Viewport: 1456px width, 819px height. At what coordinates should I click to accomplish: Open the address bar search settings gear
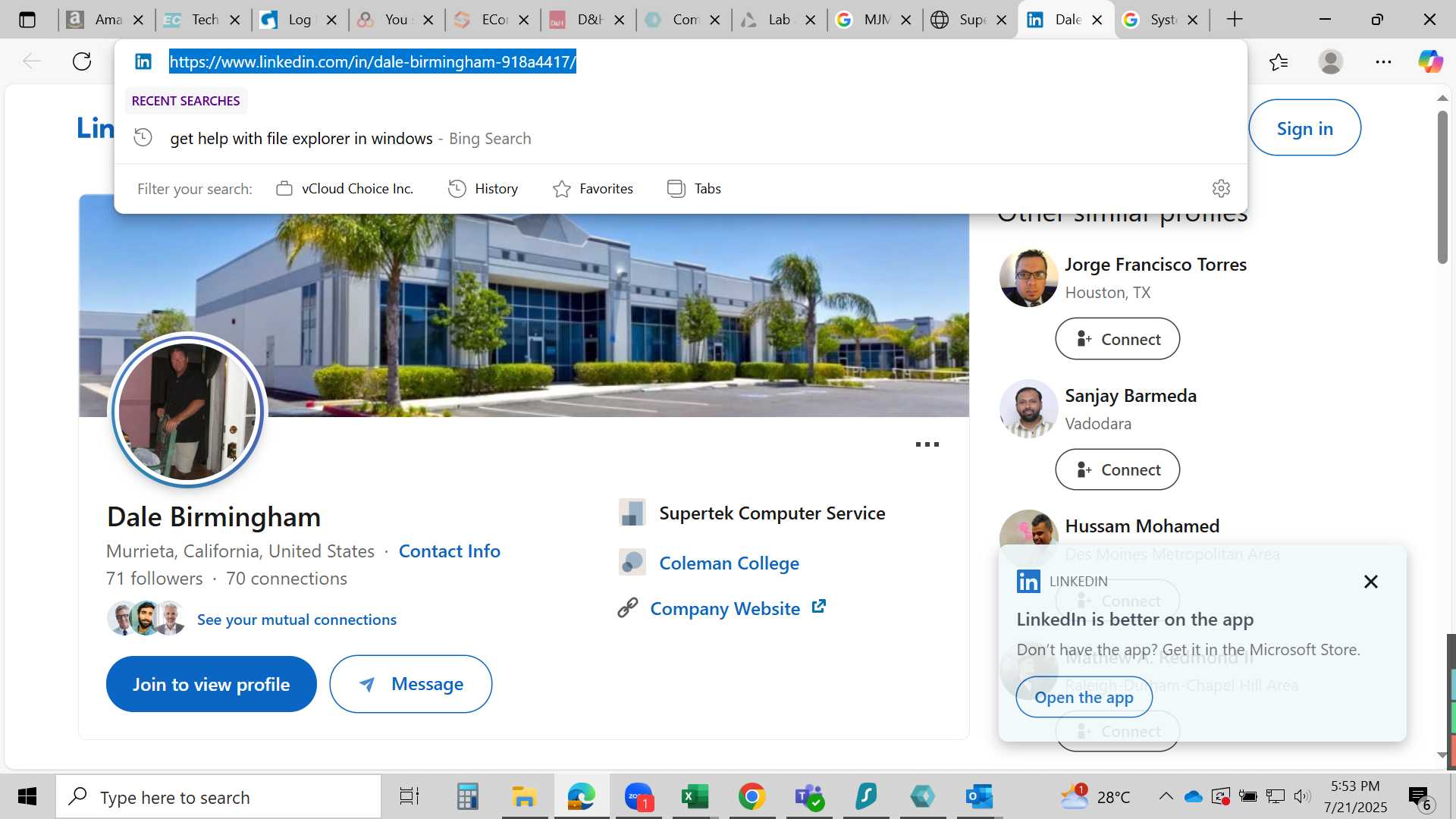[x=1221, y=189]
